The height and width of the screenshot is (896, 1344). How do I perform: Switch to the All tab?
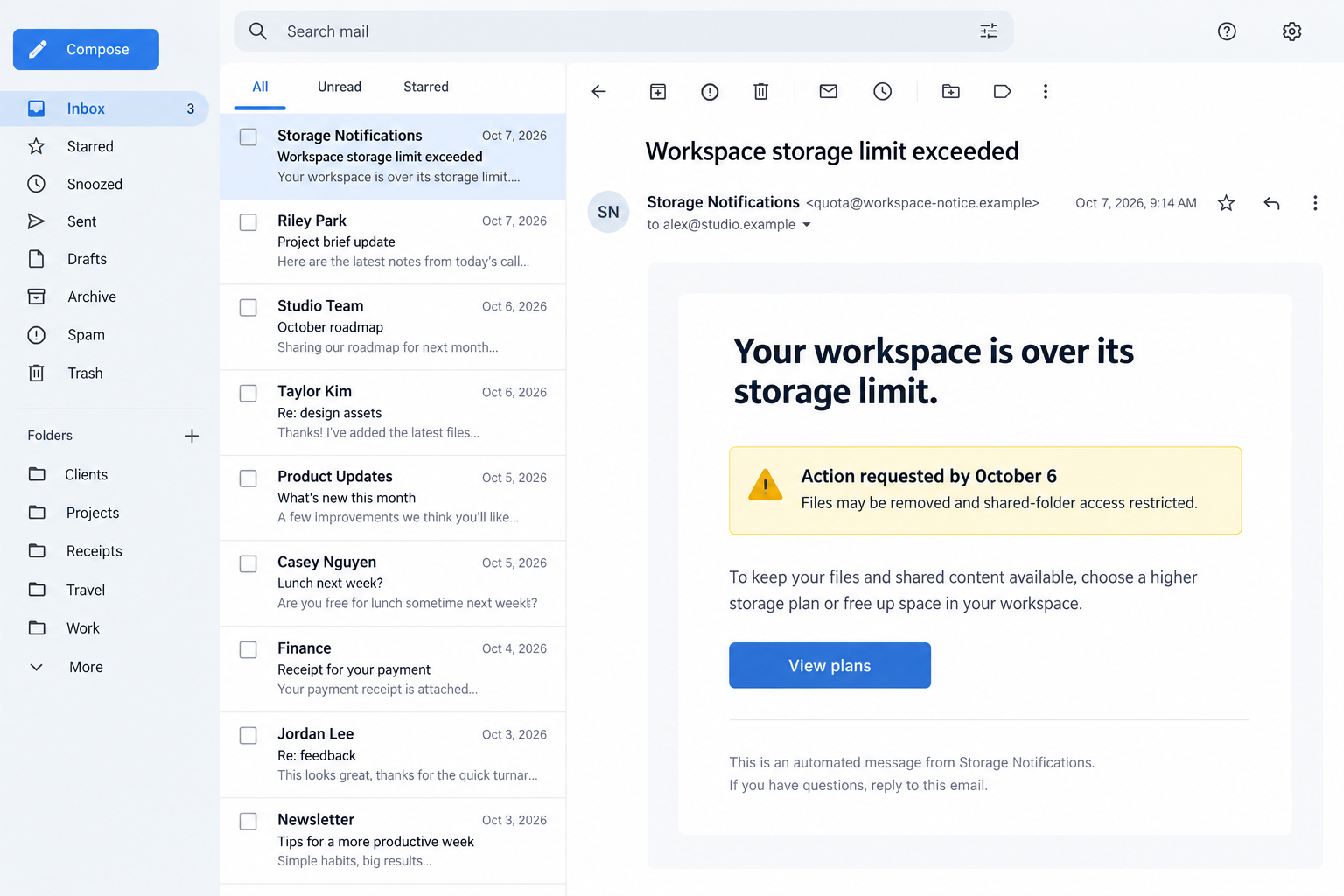[x=260, y=87]
